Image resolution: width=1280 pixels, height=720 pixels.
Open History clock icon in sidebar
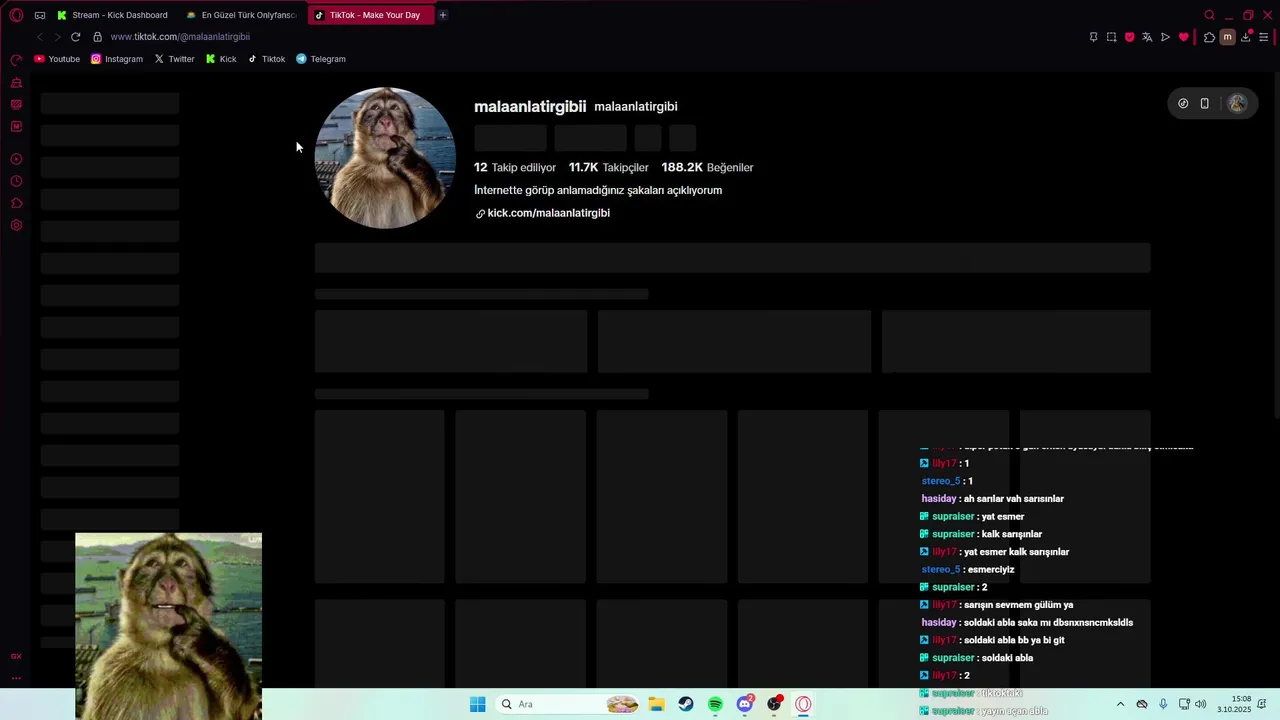[x=16, y=181]
